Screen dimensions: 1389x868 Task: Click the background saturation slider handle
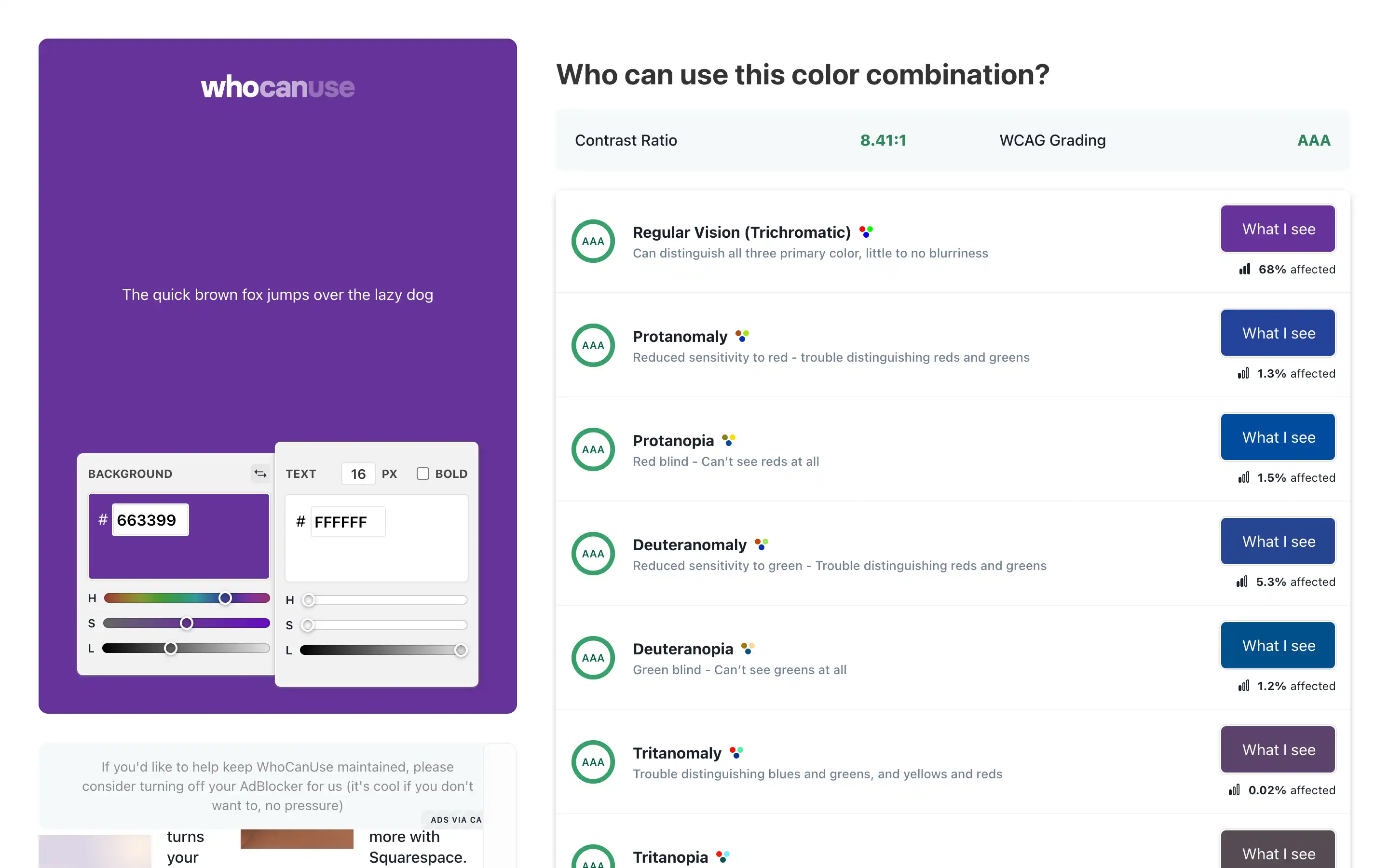click(187, 624)
